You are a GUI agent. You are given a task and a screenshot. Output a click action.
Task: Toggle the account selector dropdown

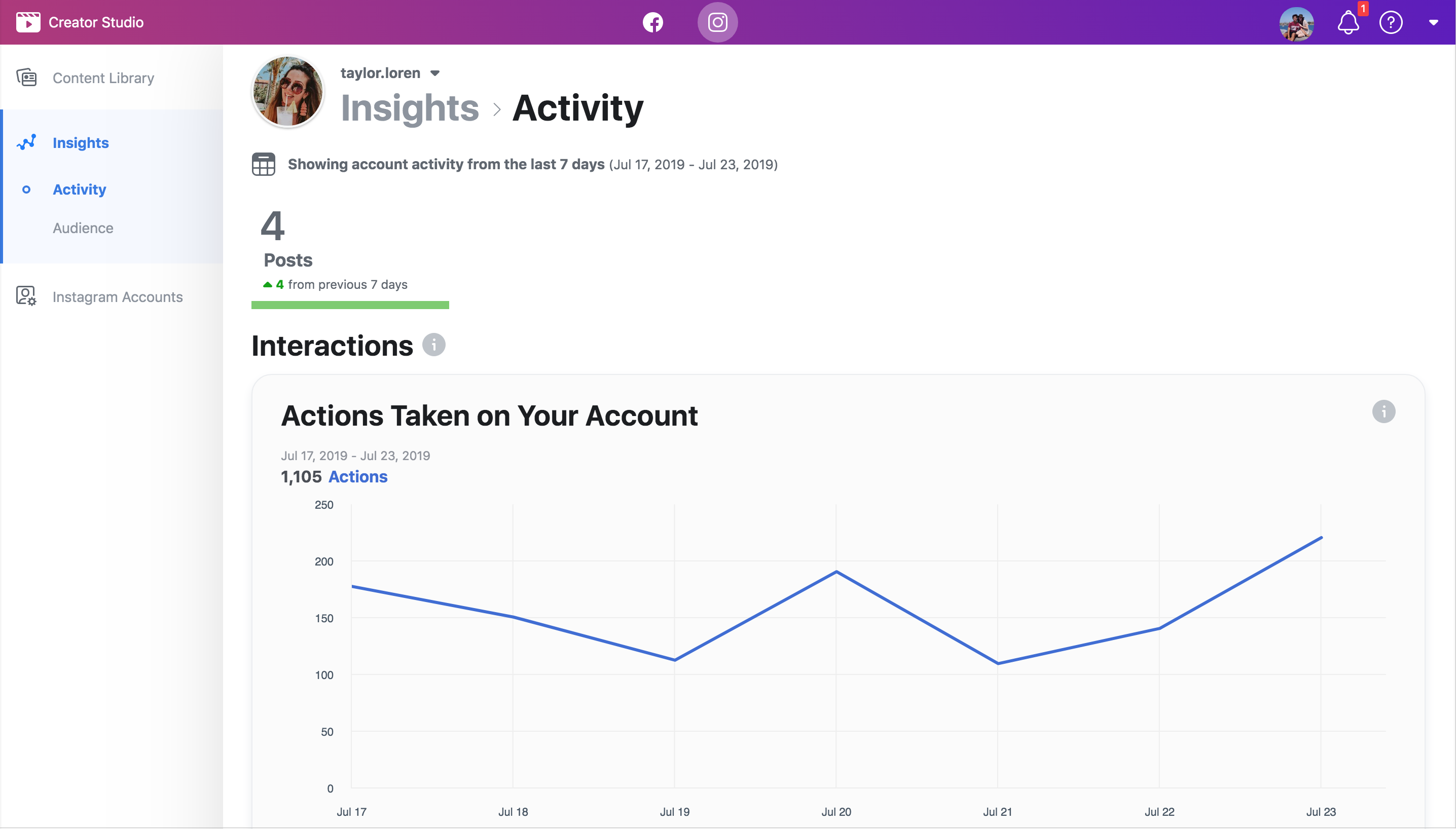point(436,72)
